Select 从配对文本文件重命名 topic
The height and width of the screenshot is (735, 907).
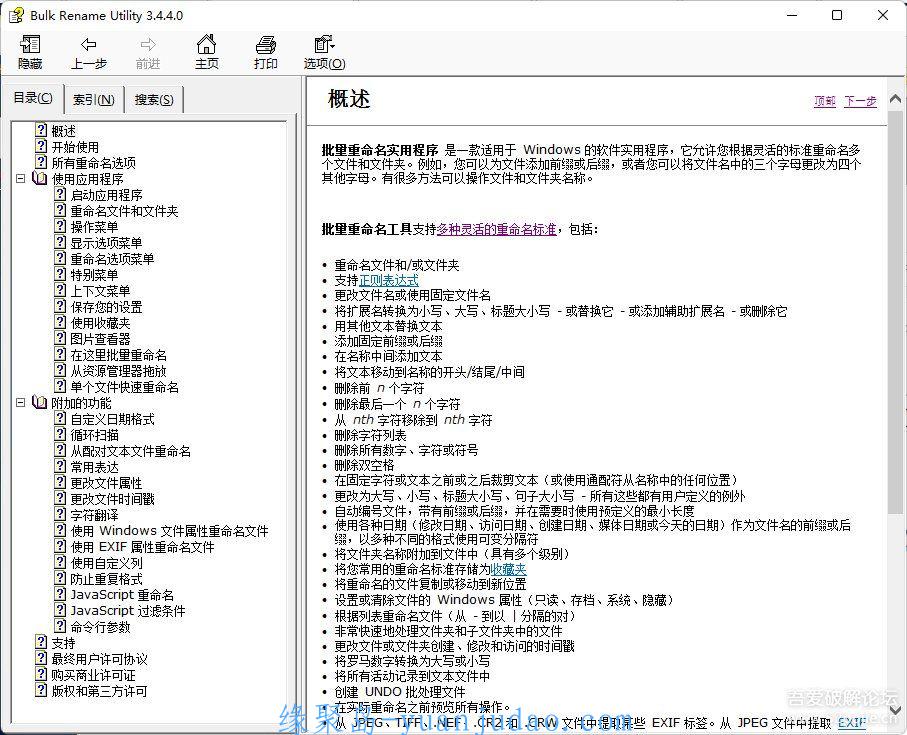(x=131, y=451)
